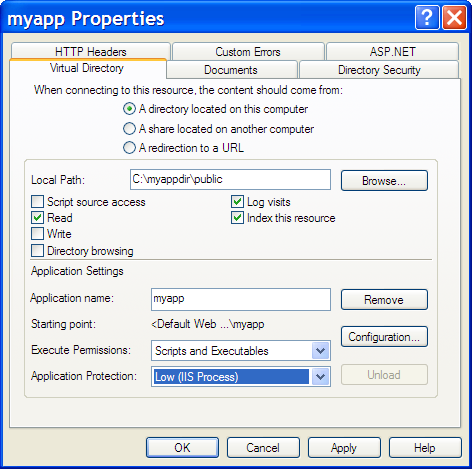Viewport: 472px width, 469px height.
Task: Click the 'Execute Permissions:' label
Action: (x=81, y=350)
